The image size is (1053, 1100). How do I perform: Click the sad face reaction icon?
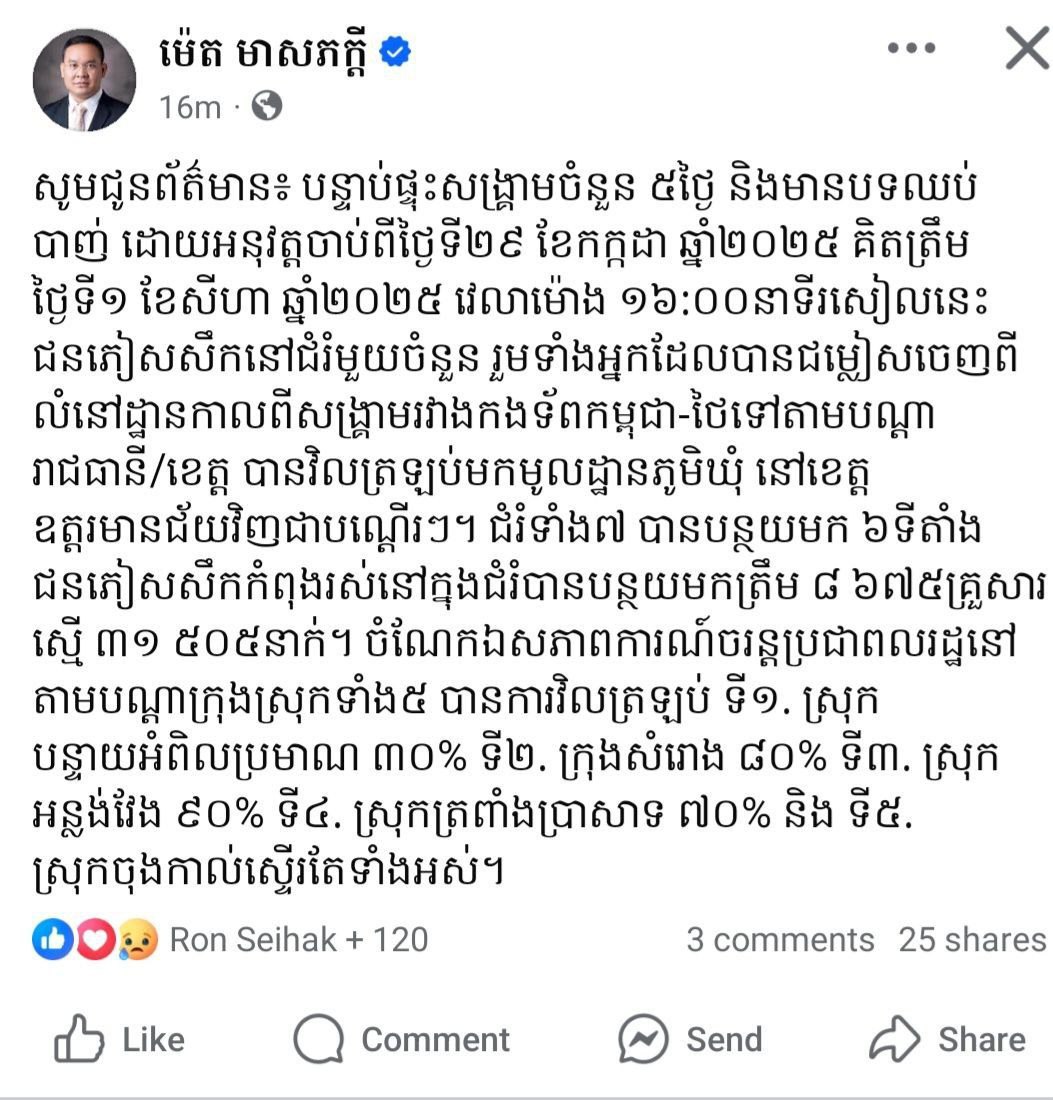point(138,939)
